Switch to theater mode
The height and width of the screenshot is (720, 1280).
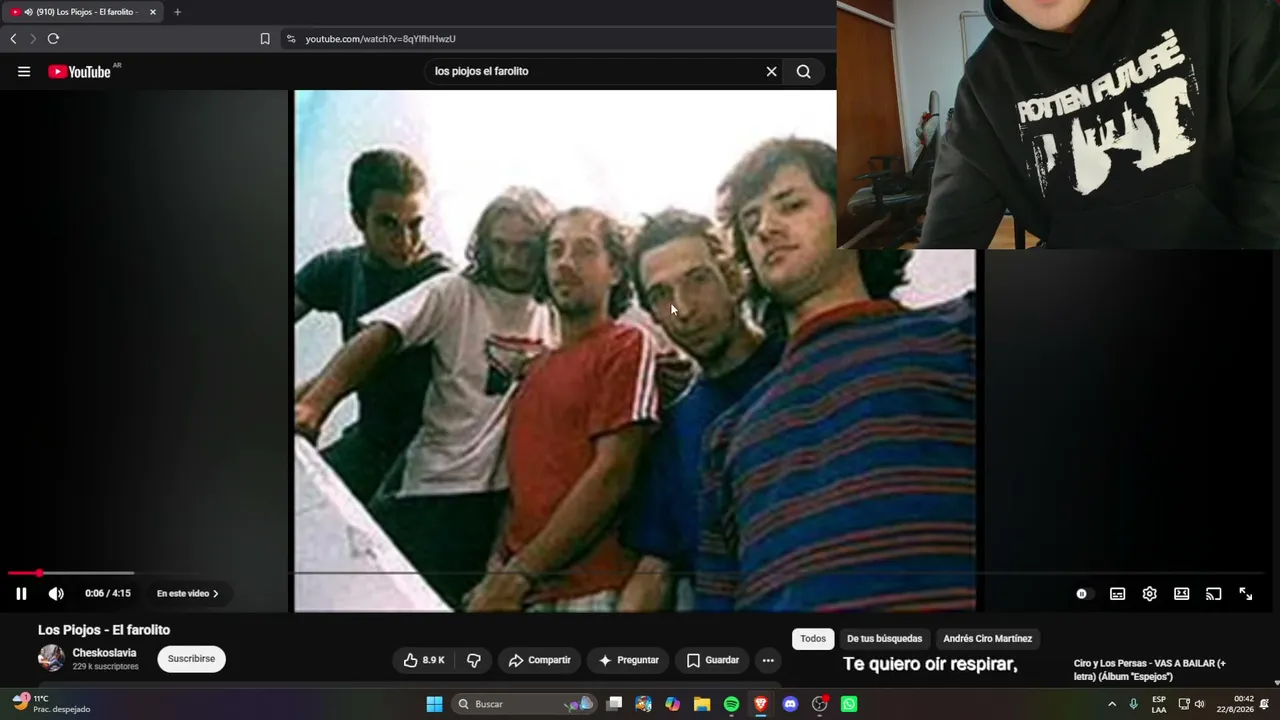coord(1181,594)
